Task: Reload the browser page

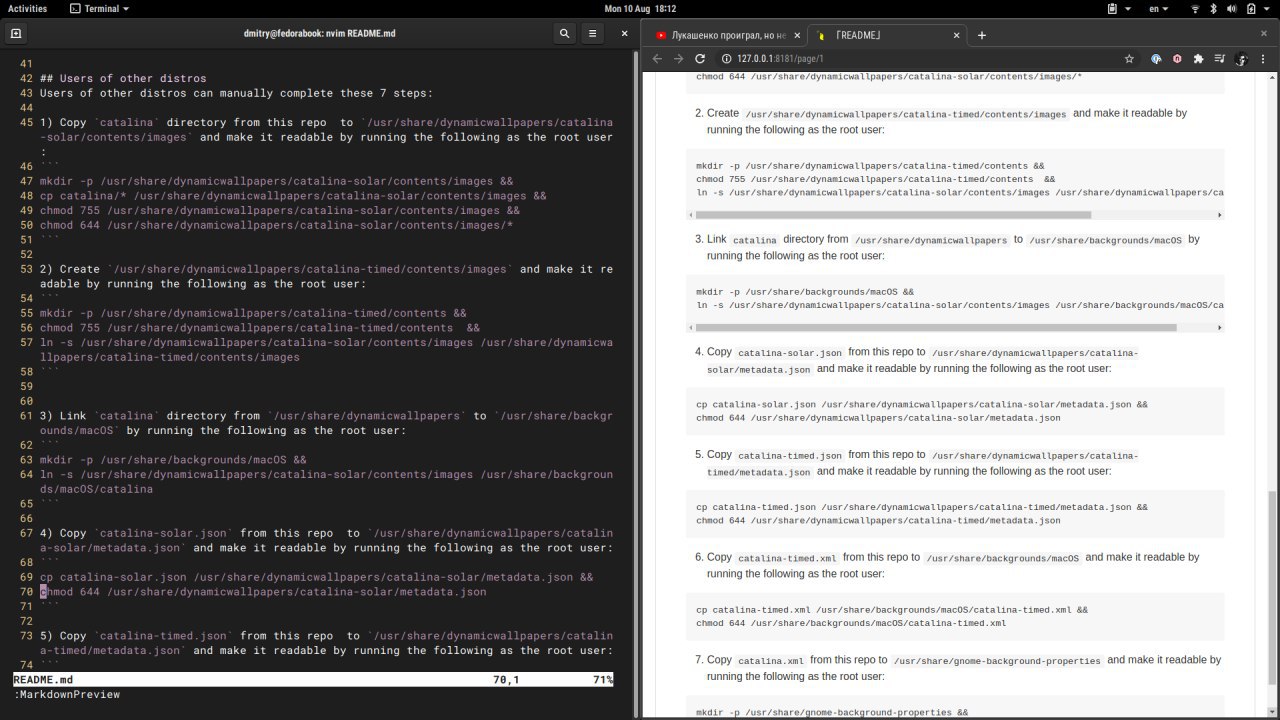Action: (x=700, y=58)
